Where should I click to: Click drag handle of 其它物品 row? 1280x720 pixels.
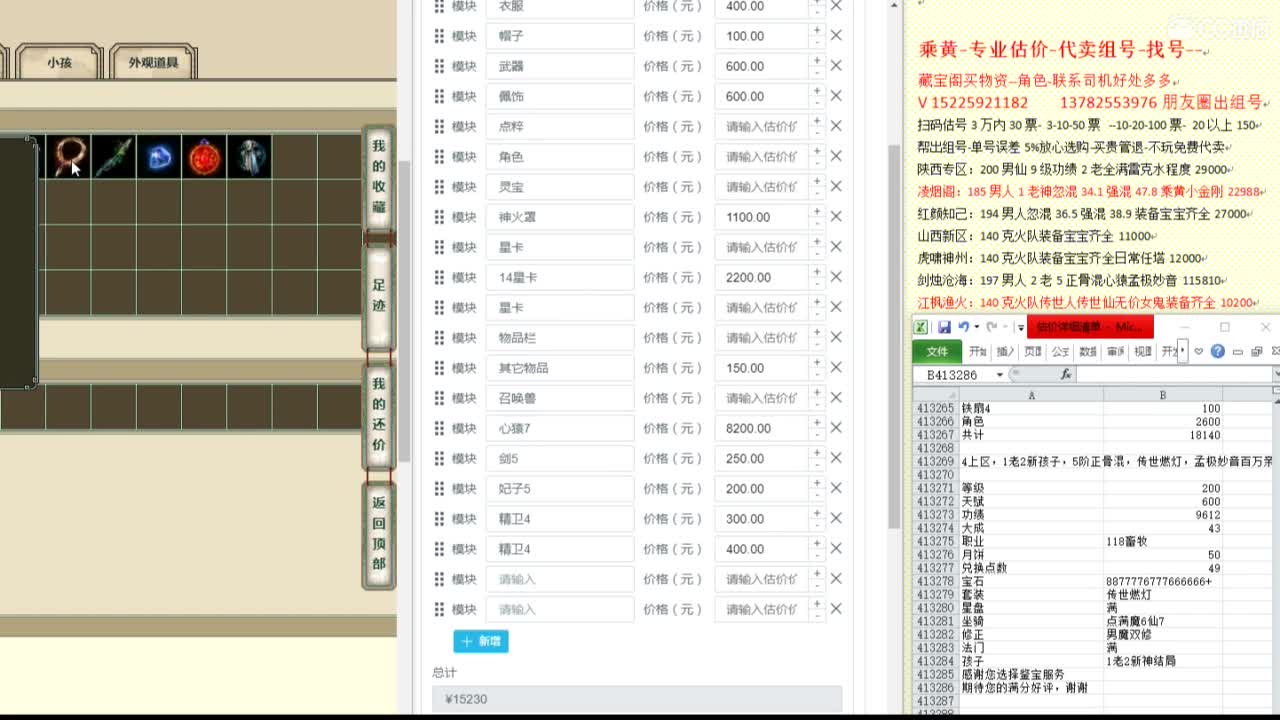(x=439, y=368)
